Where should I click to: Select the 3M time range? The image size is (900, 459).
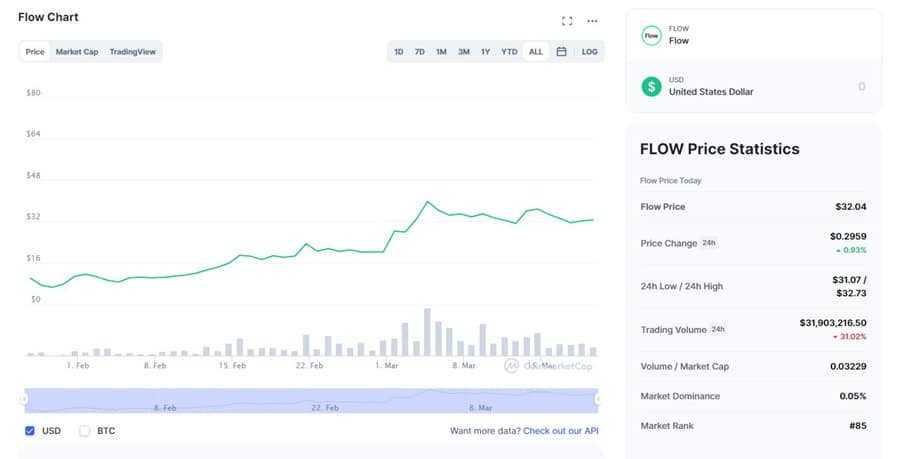(x=464, y=51)
